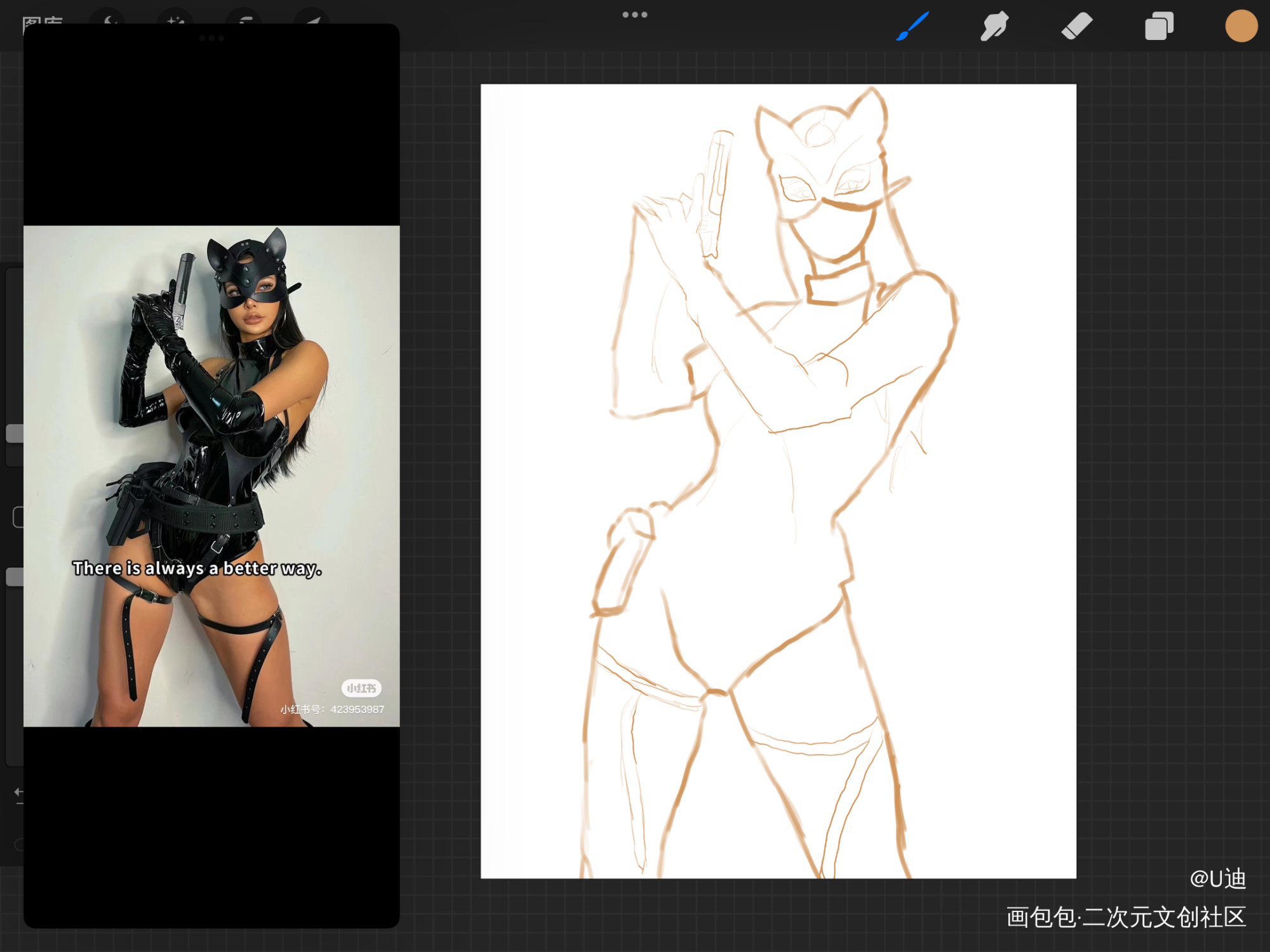
Task: Tap the reference photo in floating window
Action: [x=211, y=476]
